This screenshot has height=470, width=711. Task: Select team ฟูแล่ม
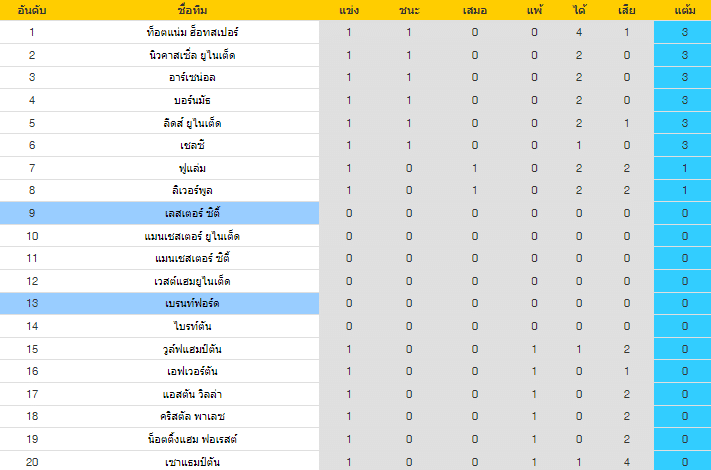pyautogui.click(x=192, y=168)
